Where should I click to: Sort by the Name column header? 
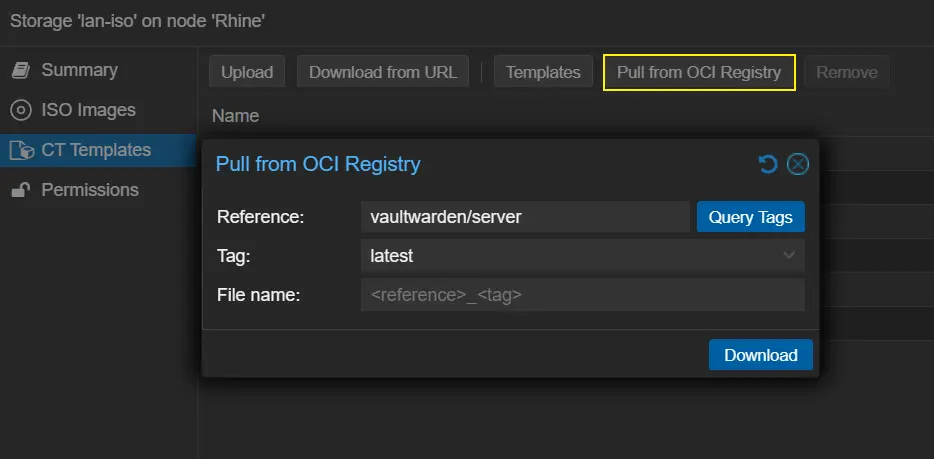[x=236, y=116]
